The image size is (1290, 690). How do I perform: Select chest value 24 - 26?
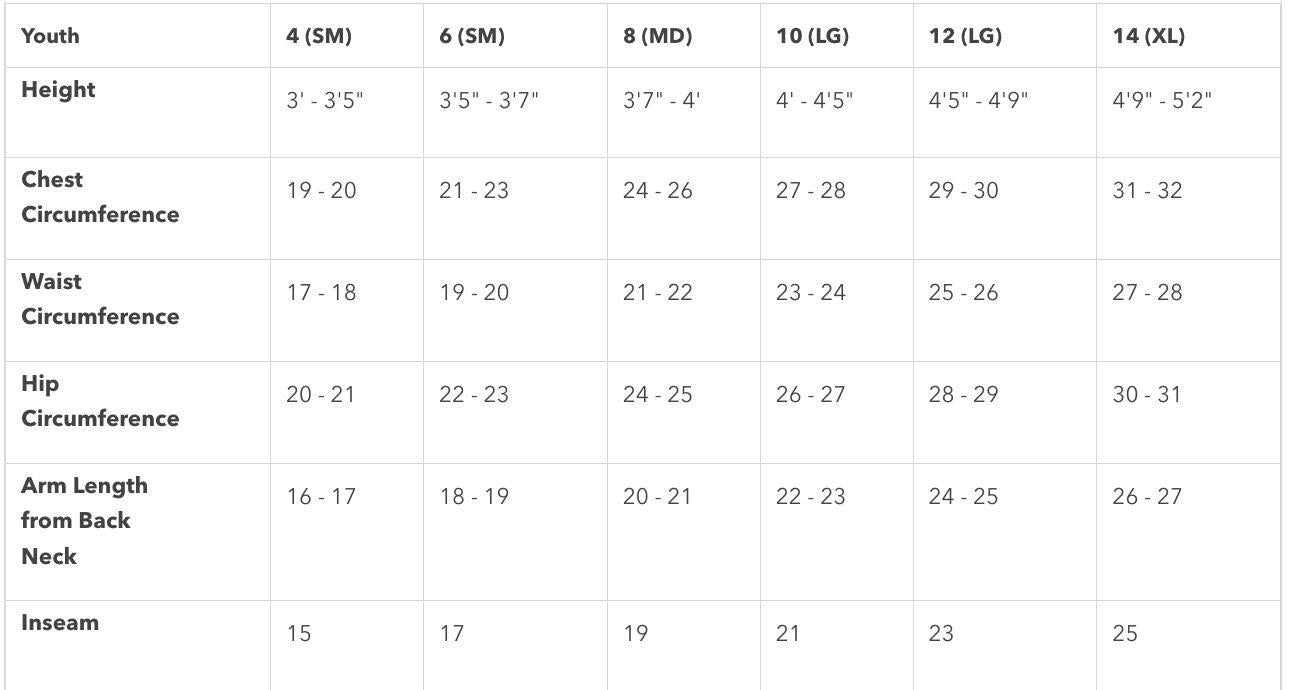[657, 191]
